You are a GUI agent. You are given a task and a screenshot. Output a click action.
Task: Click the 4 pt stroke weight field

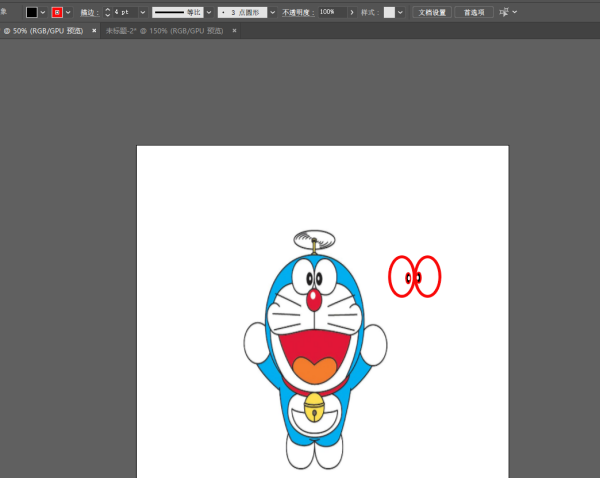(125, 12)
